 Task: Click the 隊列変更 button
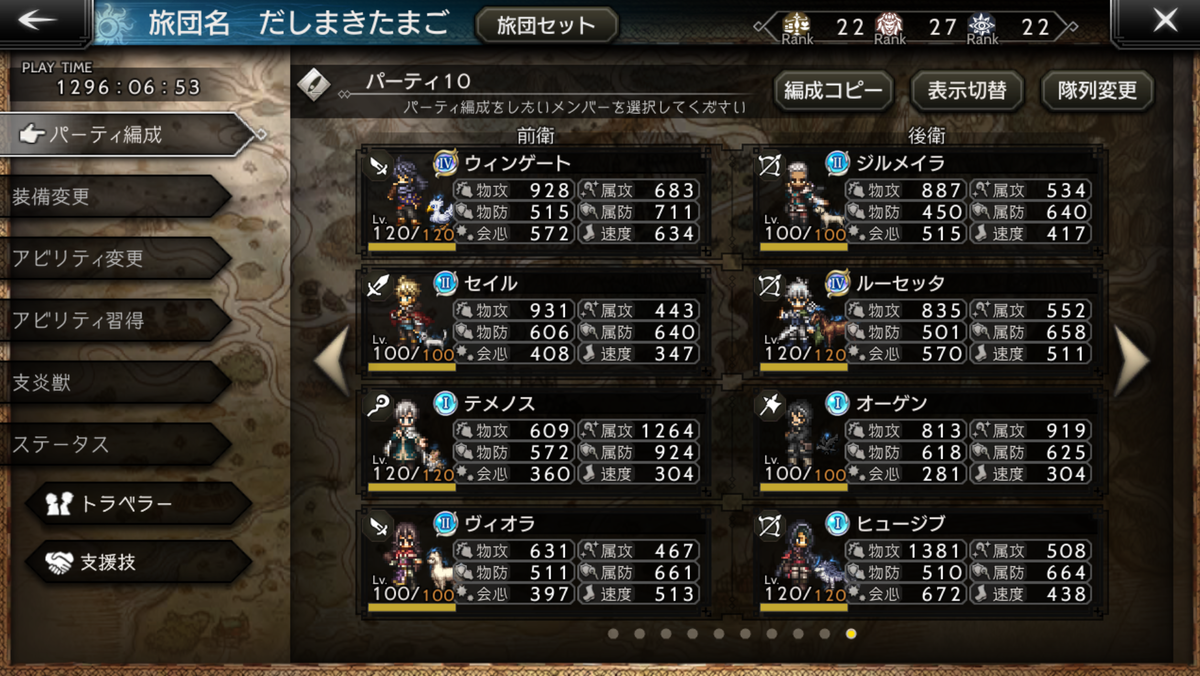tap(1097, 91)
